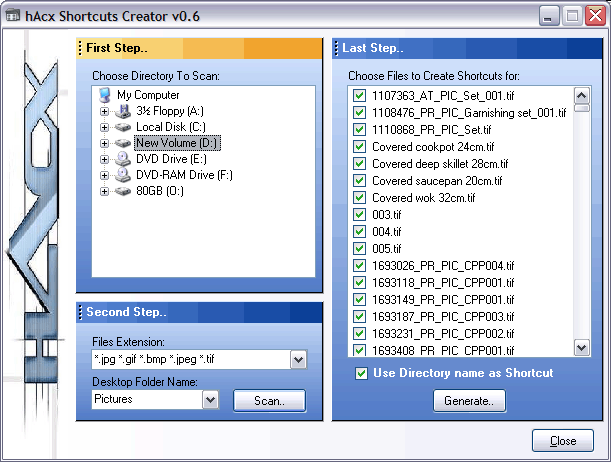Expand the Local Disk (C:) tree node
This screenshot has width=611, height=462.
[104, 127]
